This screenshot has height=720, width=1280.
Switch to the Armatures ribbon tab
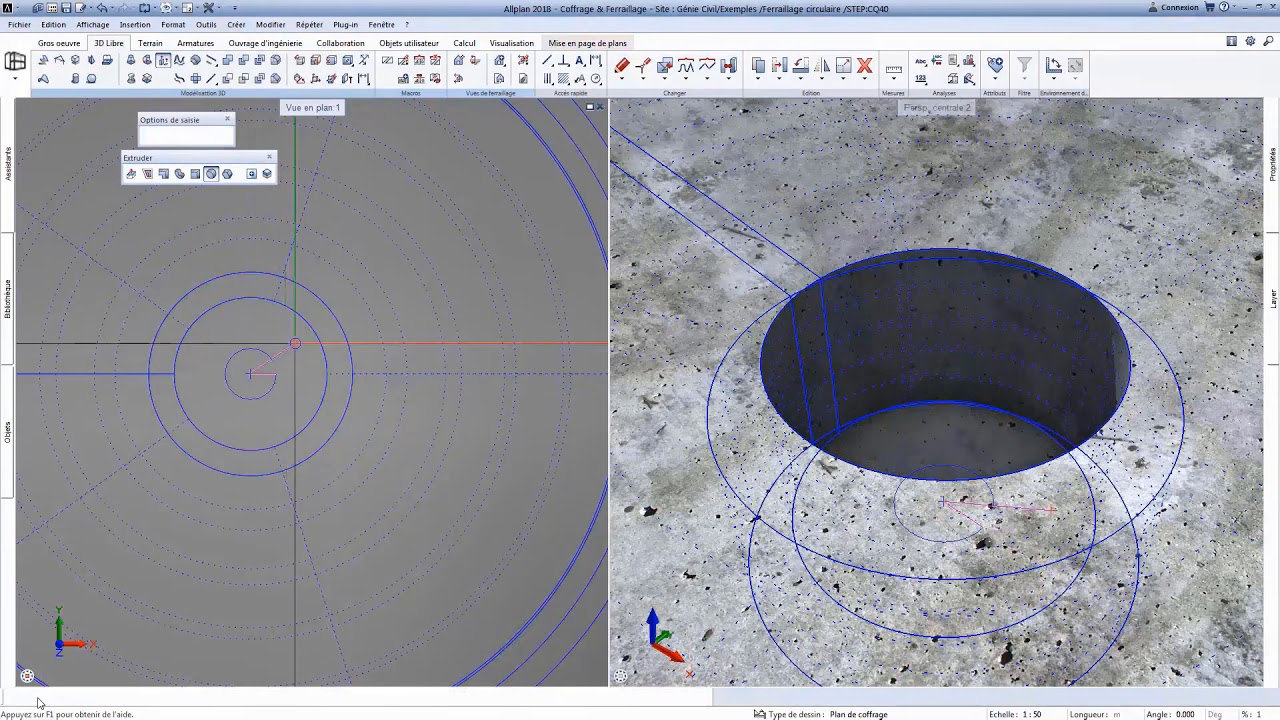pyautogui.click(x=195, y=43)
